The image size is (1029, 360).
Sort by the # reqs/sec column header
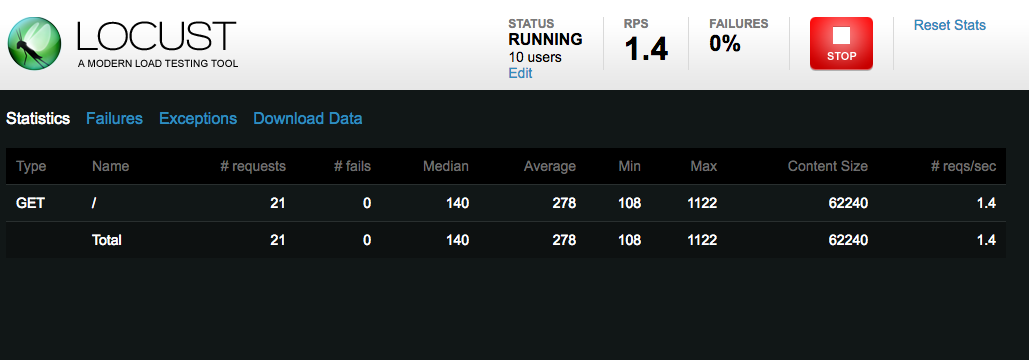(963, 167)
